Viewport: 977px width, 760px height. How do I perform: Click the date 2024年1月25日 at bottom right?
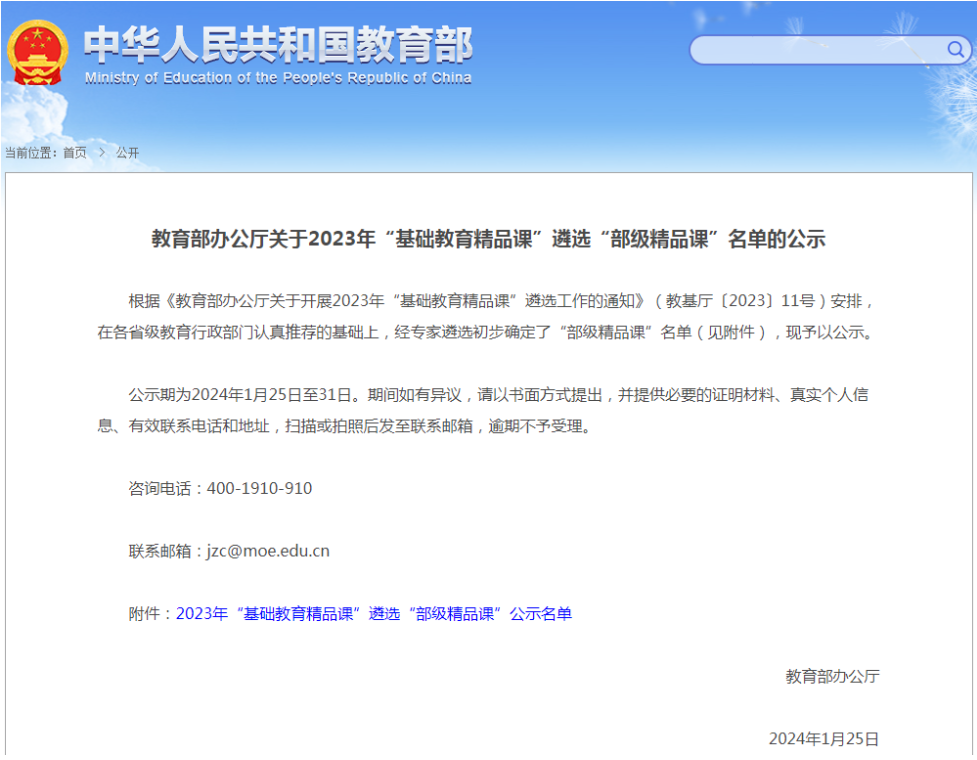[x=823, y=739]
